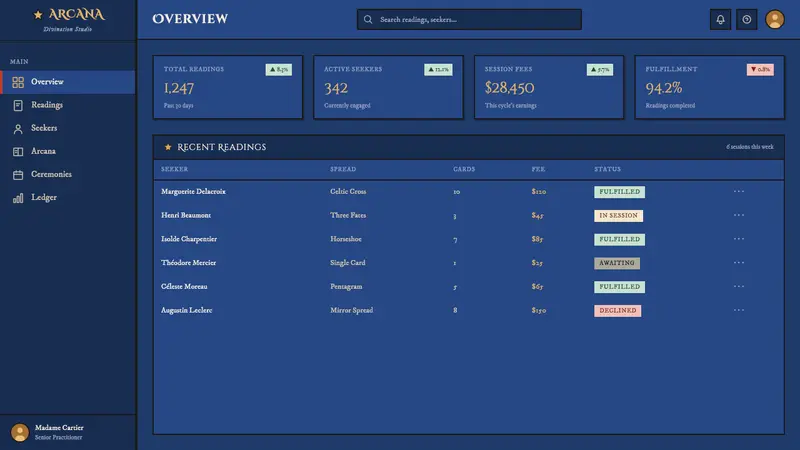
Task: Click the Spread column header
Action: coord(343,169)
